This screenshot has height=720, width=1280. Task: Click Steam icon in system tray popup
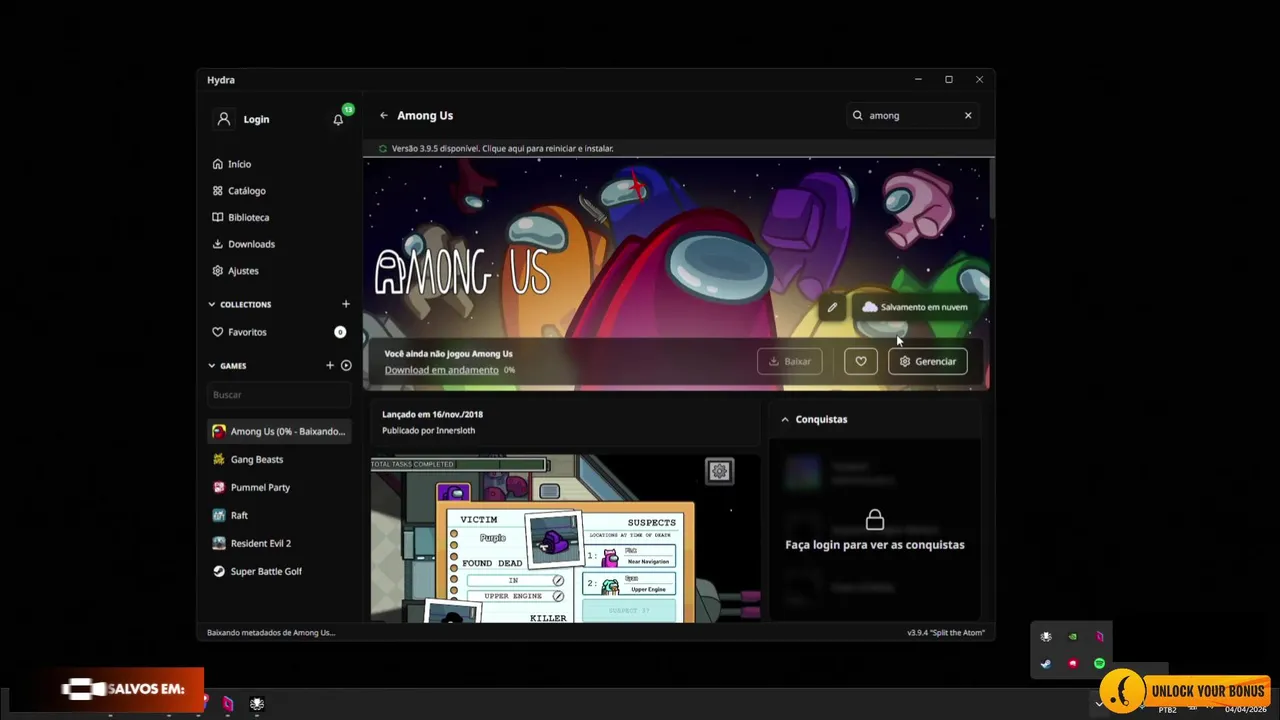pos(1046,664)
